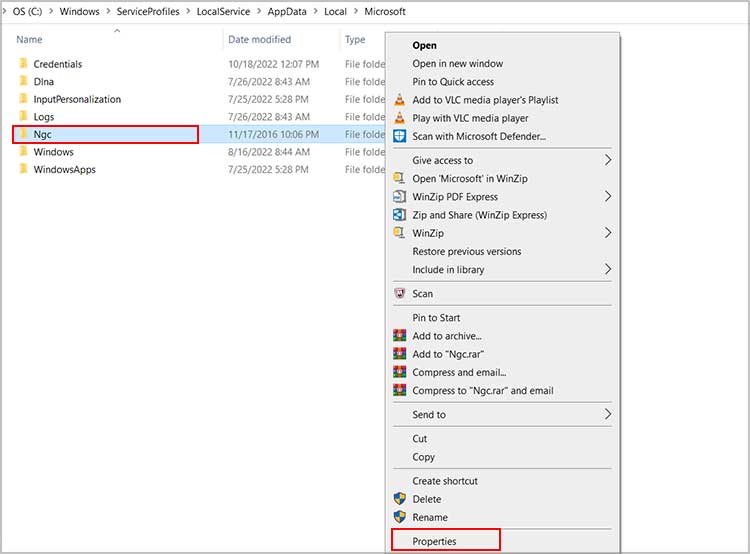The image size is (750, 554).
Task: Click WinZip icon beside Zip and Share
Action: pyautogui.click(x=400, y=215)
